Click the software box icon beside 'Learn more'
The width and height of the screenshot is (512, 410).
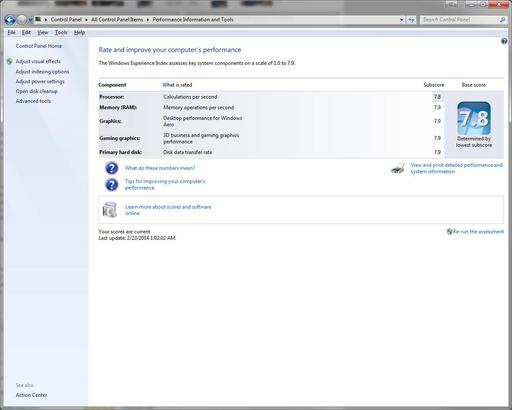click(110, 210)
